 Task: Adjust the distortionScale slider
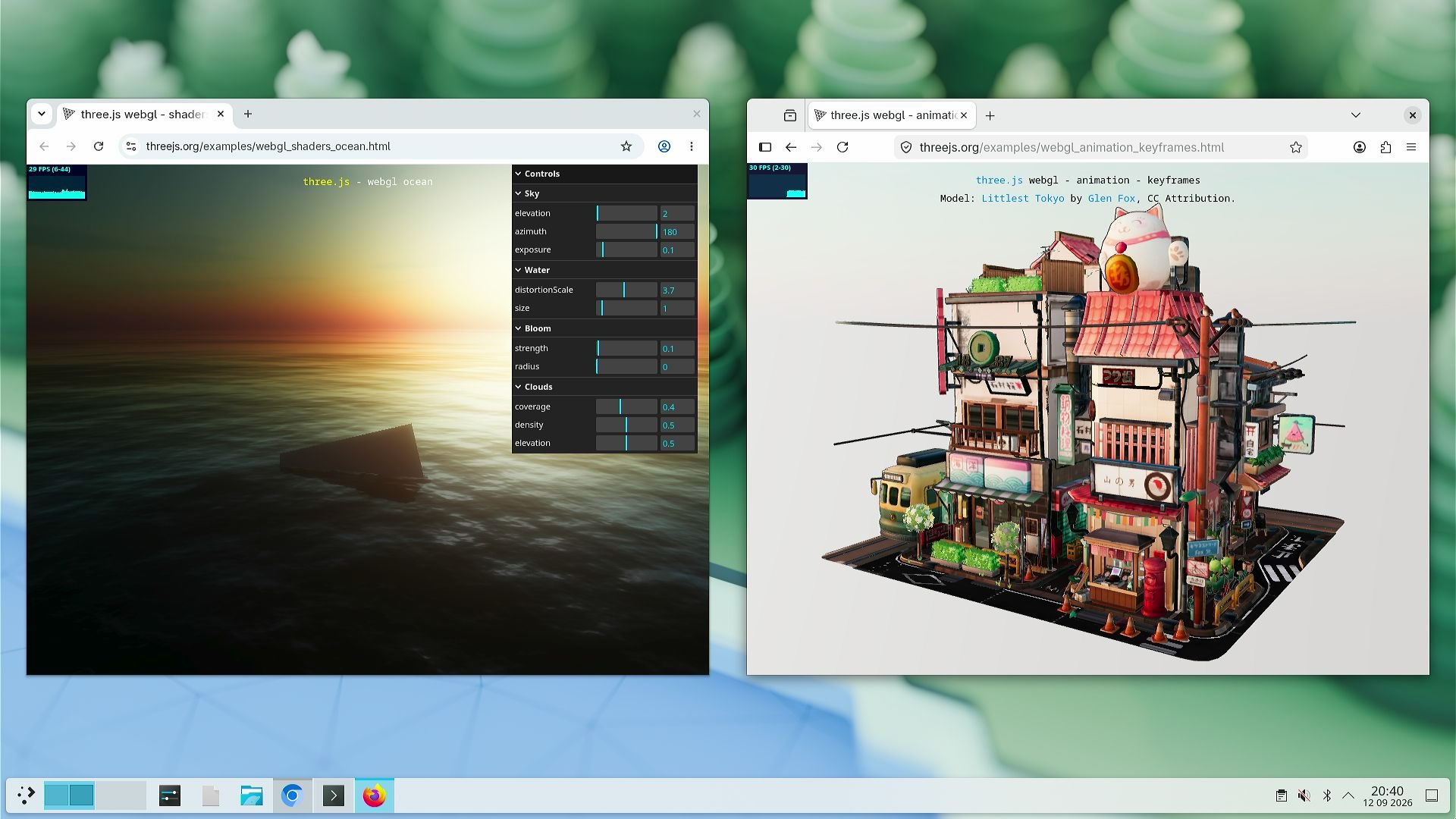click(x=626, y=290)
